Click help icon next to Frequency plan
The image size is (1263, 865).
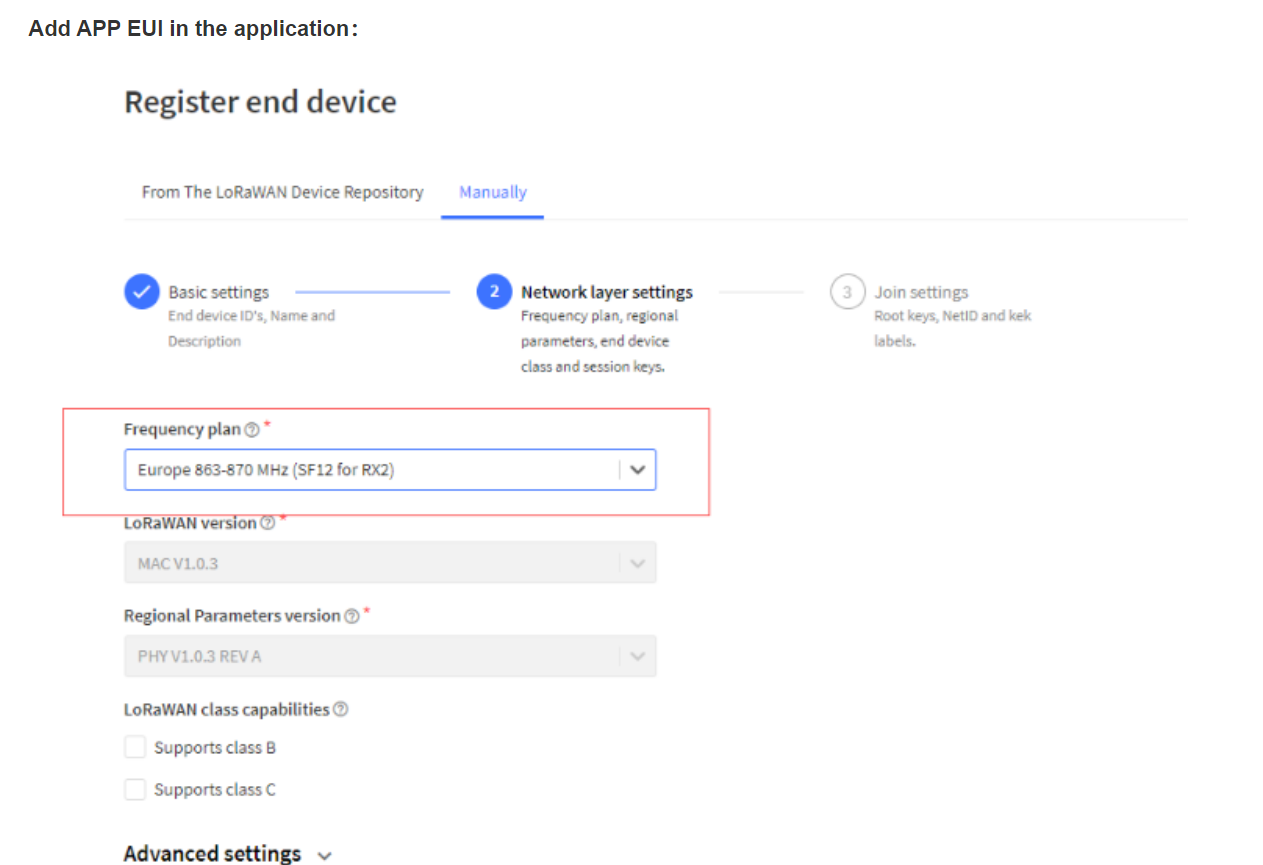252,430
